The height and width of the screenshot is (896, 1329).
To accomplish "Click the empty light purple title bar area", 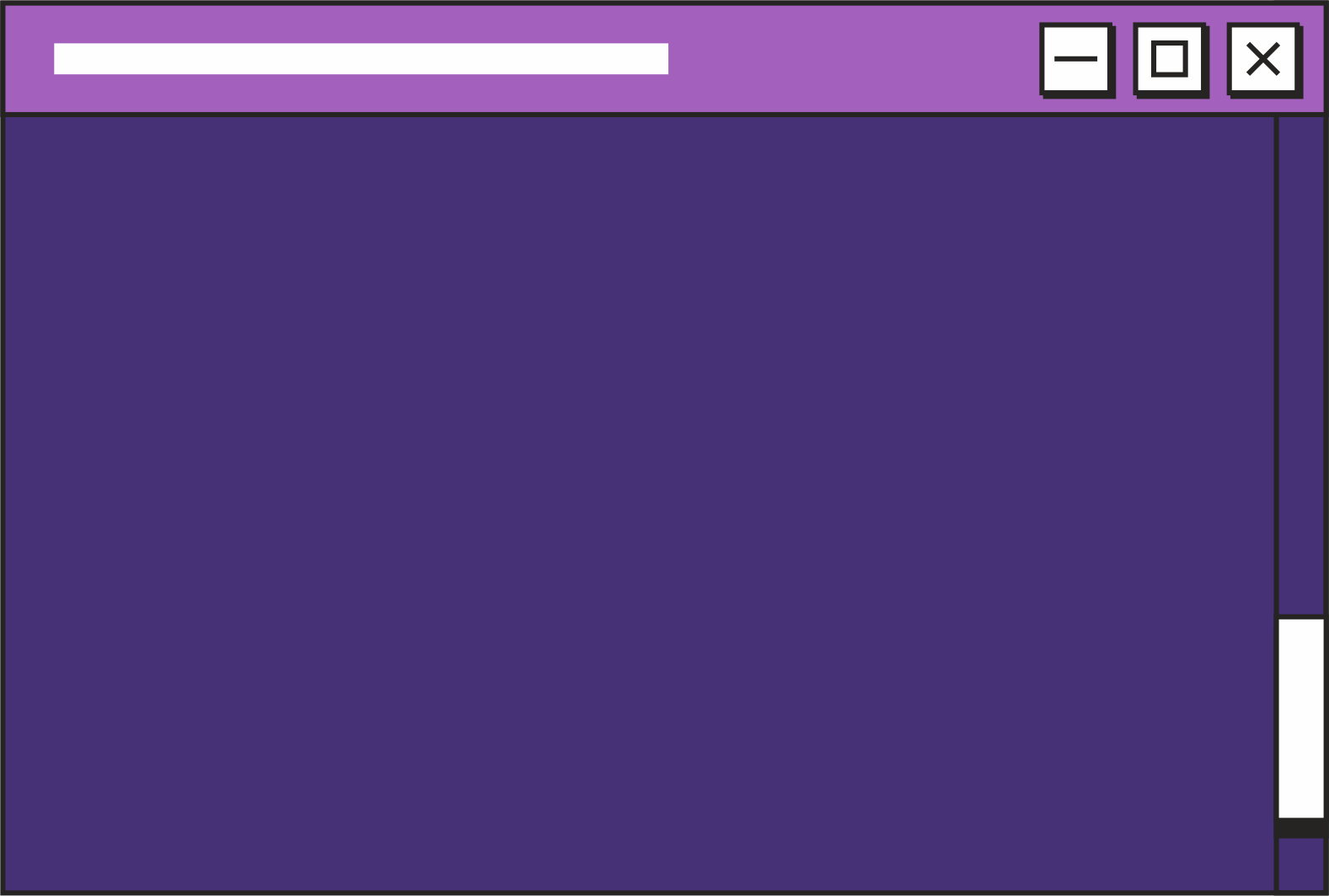I will coord(851,59).
